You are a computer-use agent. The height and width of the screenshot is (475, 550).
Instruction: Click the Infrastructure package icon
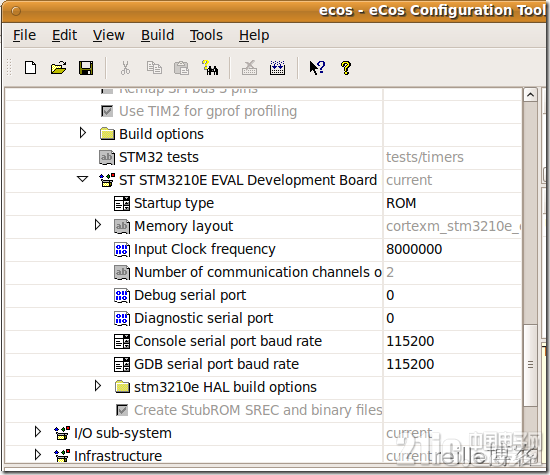tap(62, 456)
